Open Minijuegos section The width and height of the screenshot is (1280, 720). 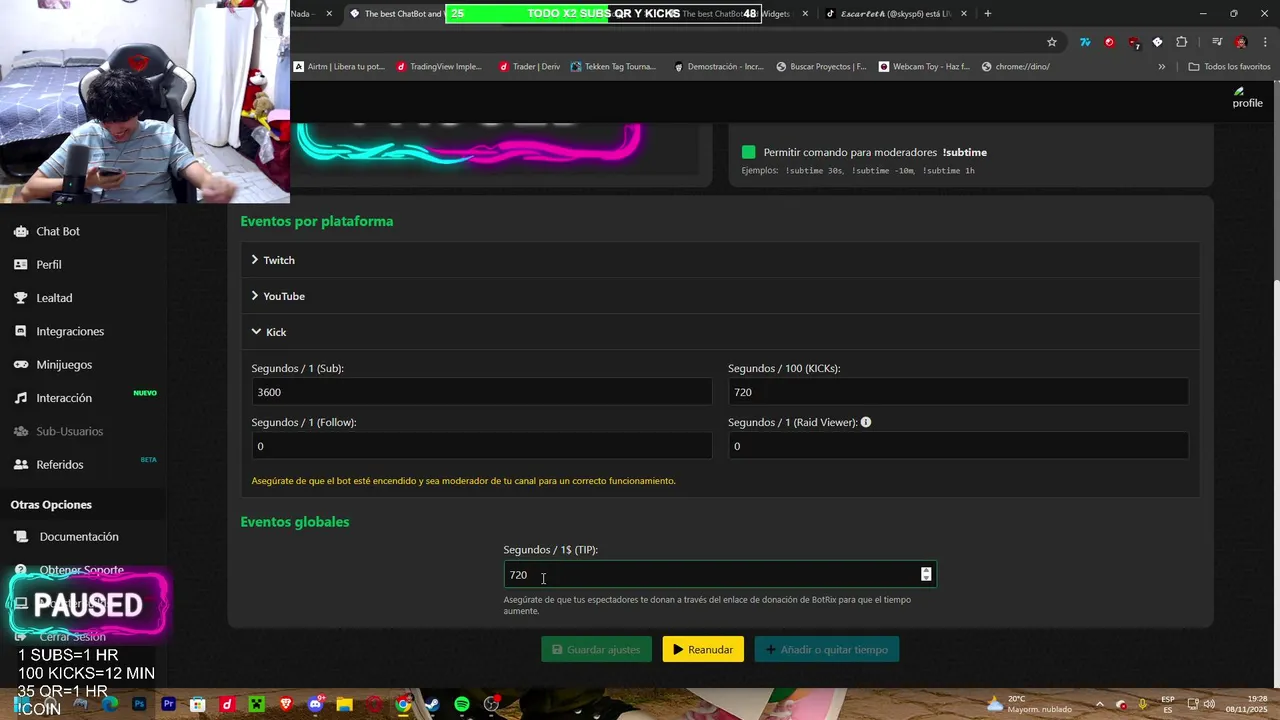pyautogui.click(x=64, y=365)
